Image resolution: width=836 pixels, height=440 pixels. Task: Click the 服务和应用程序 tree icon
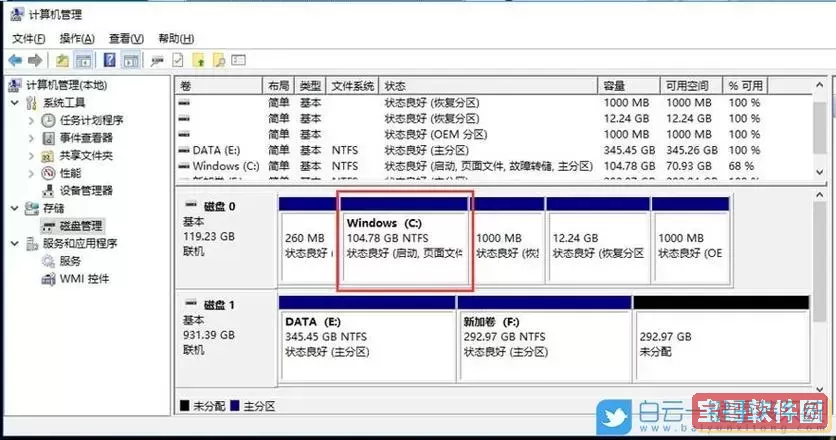point(32,243)
